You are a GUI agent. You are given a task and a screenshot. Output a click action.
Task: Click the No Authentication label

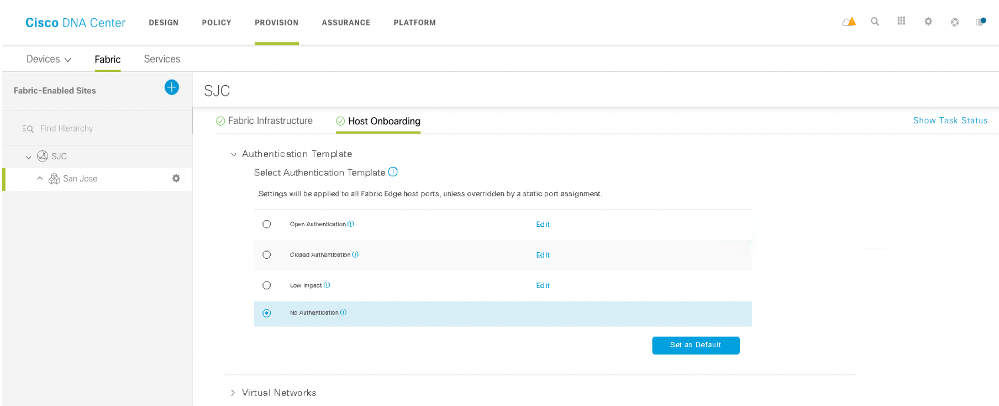(x=314, y=313)
